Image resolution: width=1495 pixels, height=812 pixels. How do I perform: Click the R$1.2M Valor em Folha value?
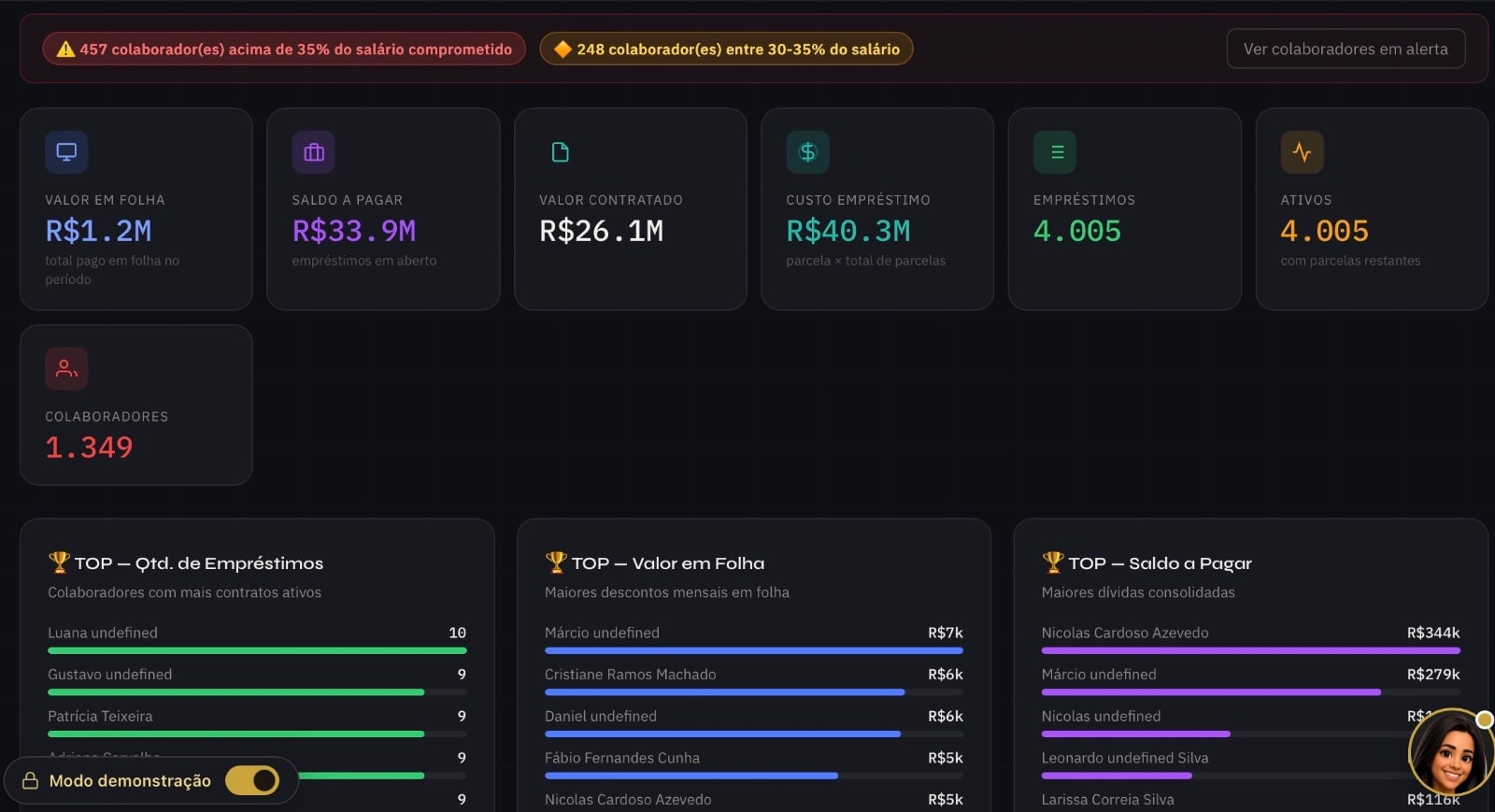pyautogui.click(x=98, y=231)
